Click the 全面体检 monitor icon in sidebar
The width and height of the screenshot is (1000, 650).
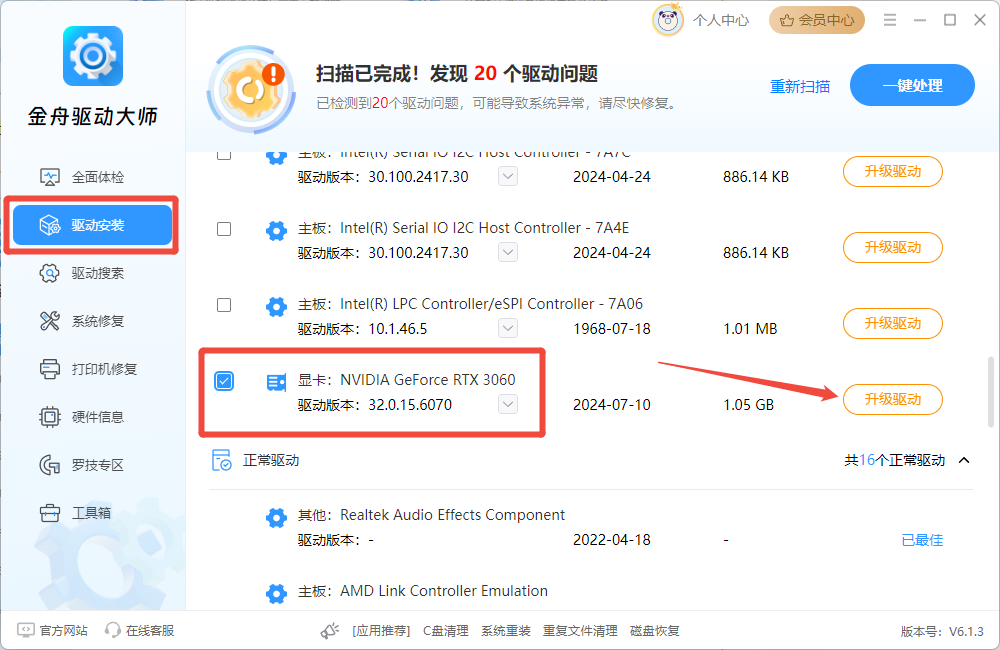[50, 177]
